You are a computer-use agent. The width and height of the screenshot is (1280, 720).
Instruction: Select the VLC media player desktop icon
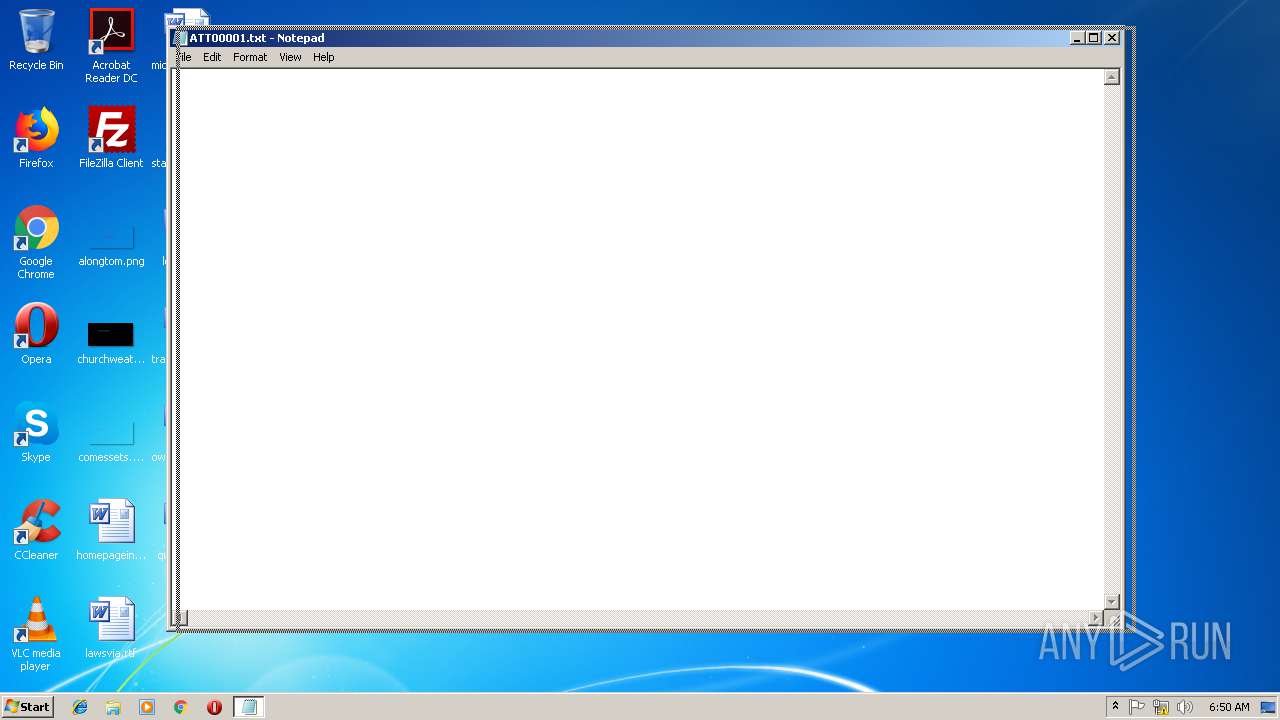pos(36,634)
